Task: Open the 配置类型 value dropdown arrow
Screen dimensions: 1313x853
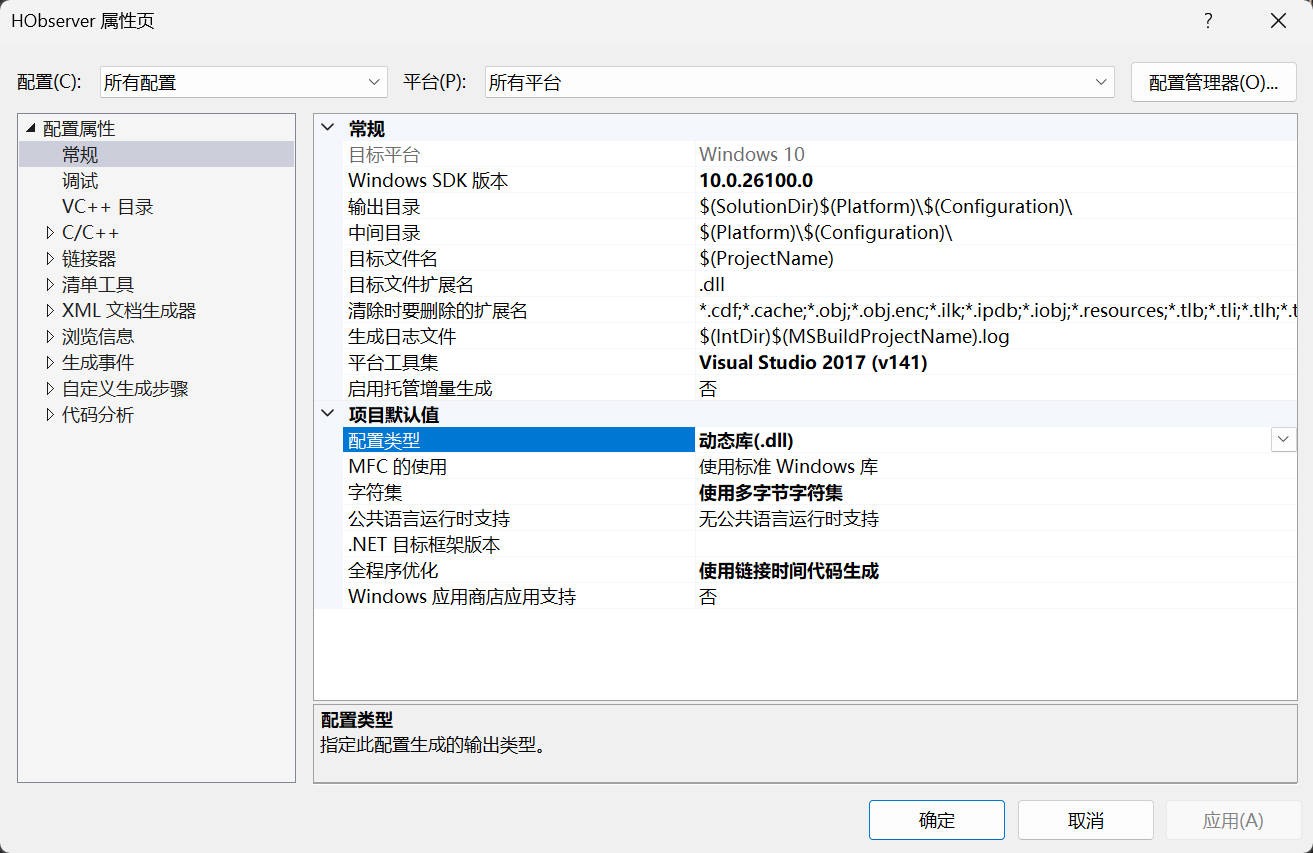Action: [1283, 440]
